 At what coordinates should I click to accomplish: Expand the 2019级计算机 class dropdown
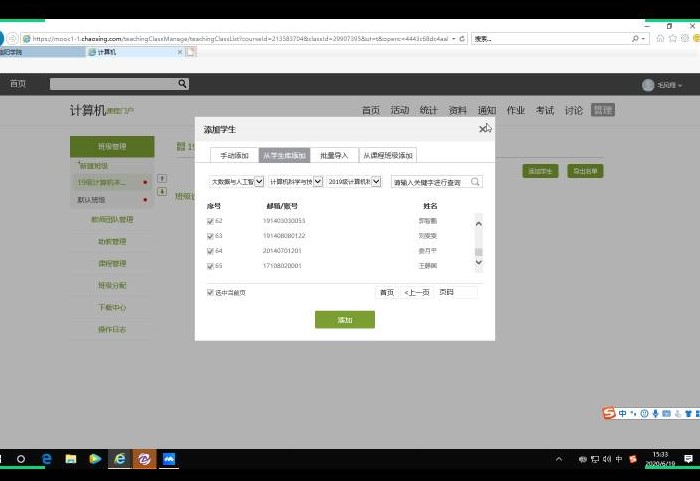[x=377, y=182]
